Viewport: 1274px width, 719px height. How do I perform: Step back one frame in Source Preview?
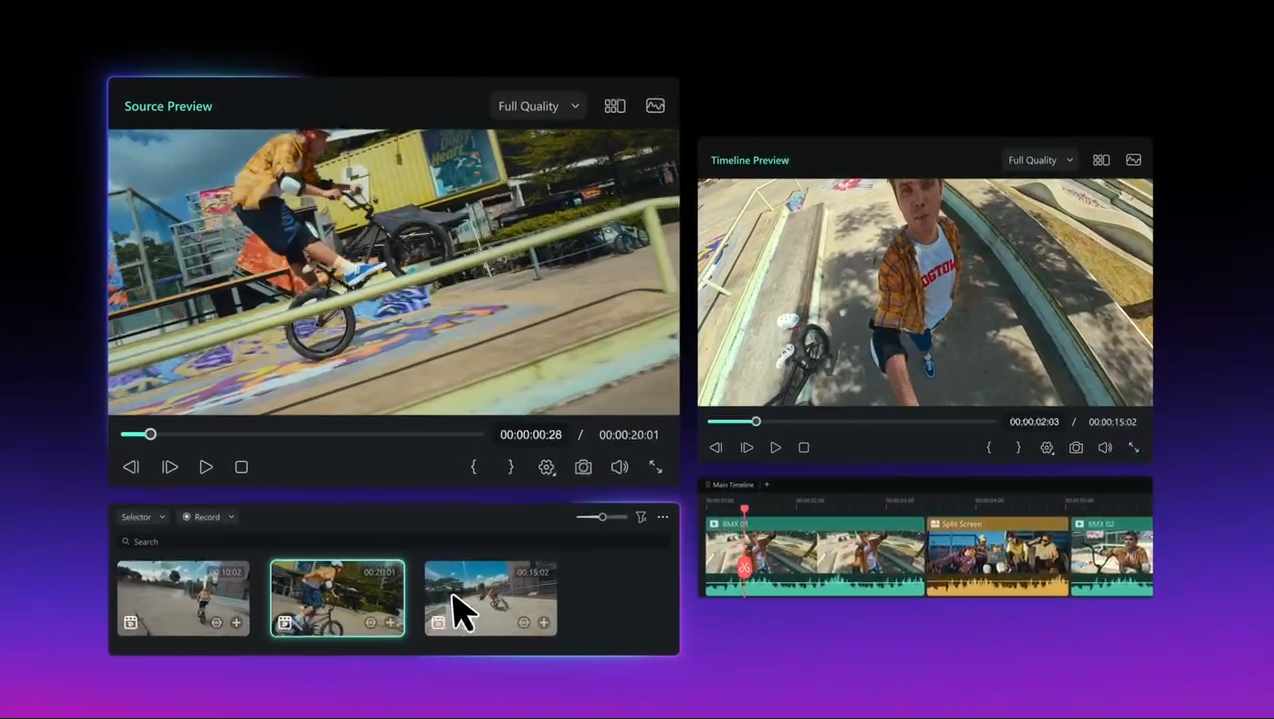[131, 467]
